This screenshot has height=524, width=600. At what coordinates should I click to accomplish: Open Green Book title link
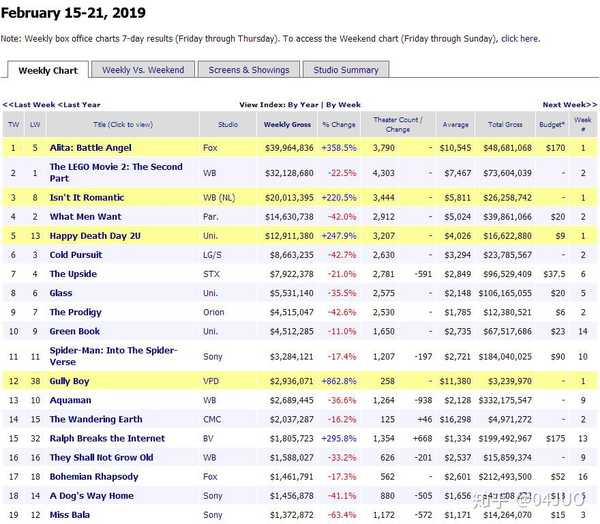[75, 331]
